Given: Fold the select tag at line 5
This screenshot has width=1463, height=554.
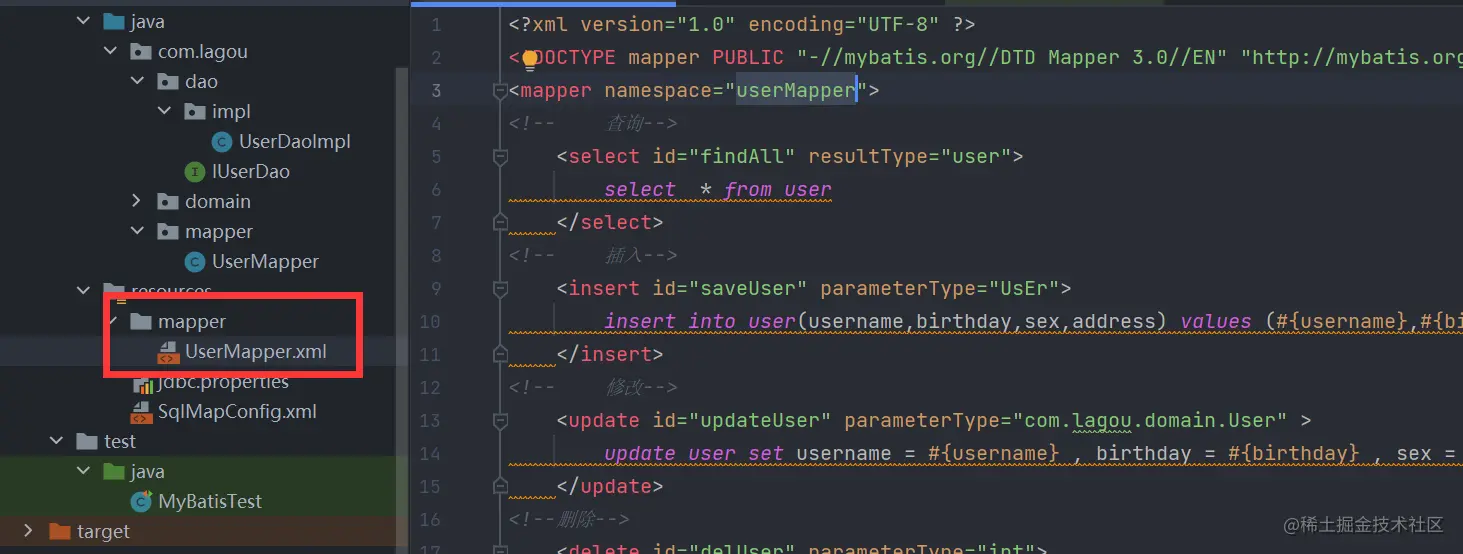Looking at the screenshot, I should pyautogui.click(x=500, y=157).
